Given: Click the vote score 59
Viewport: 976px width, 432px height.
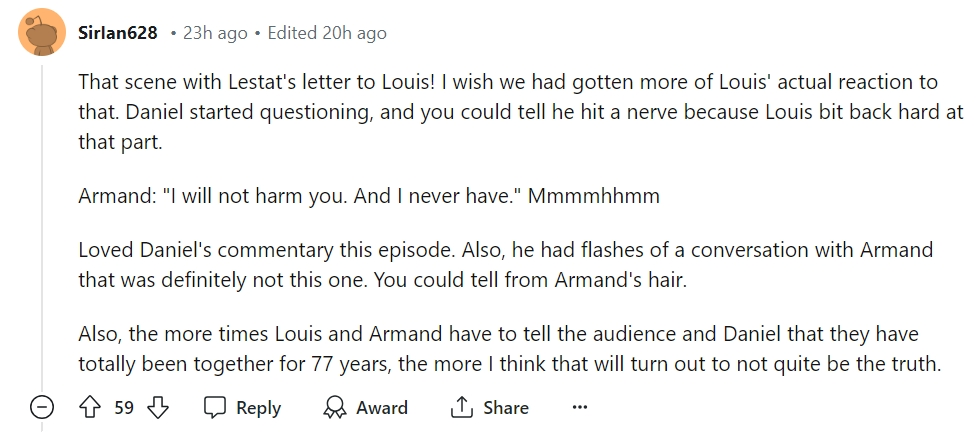Looking at the screenshot, I should coord(124,408).
